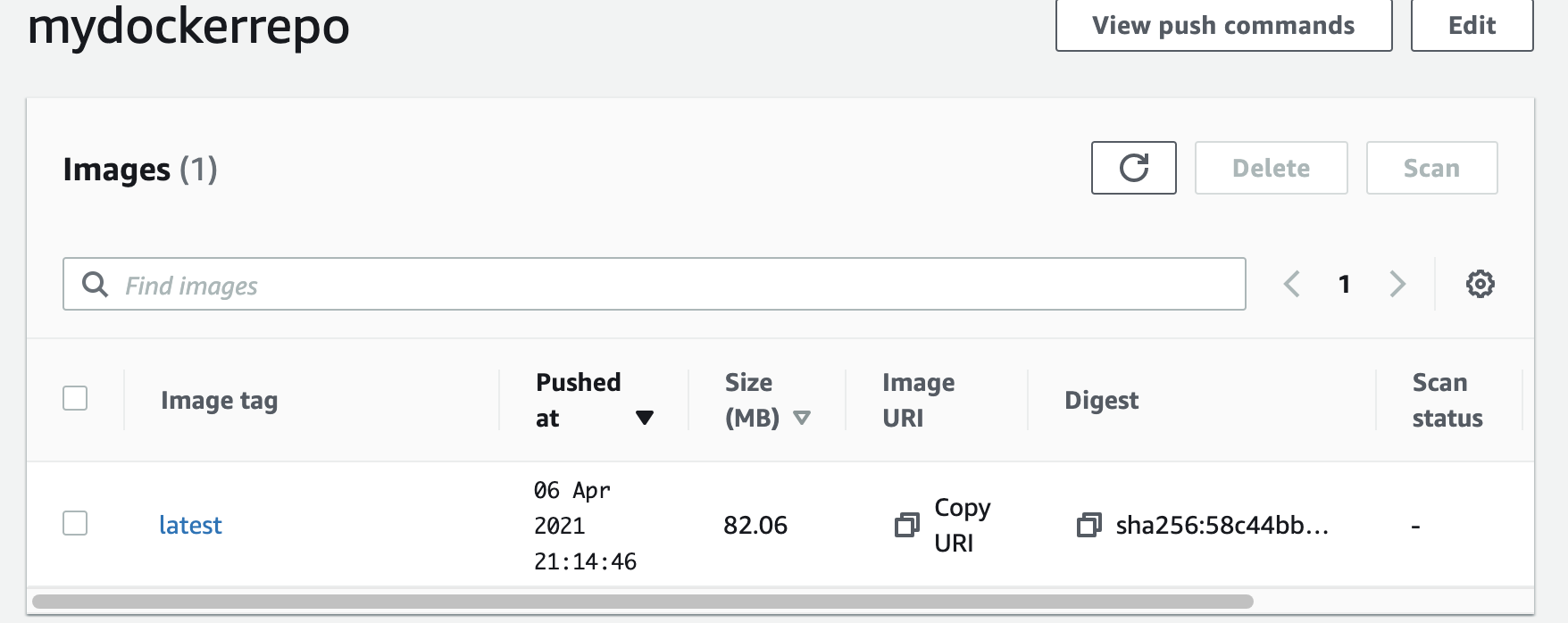Click the search magnifier icon

95,285
